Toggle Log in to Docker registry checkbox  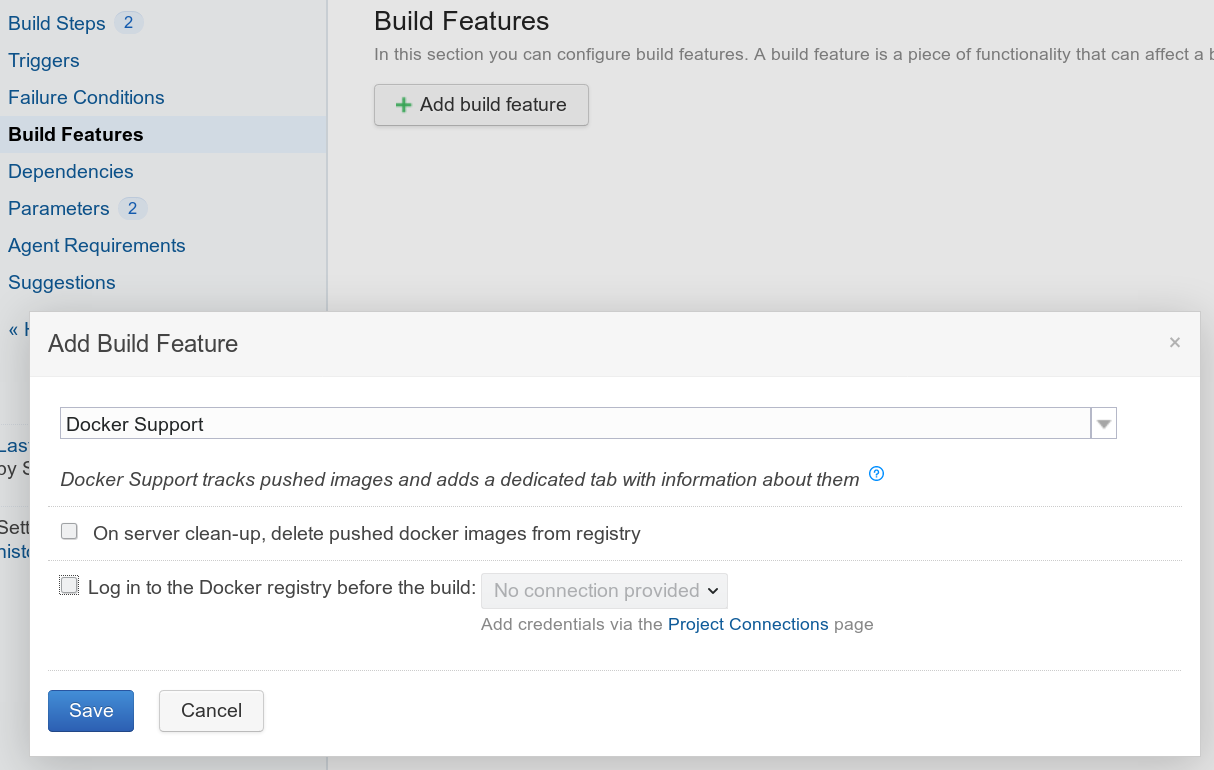[x=69, y=586]
